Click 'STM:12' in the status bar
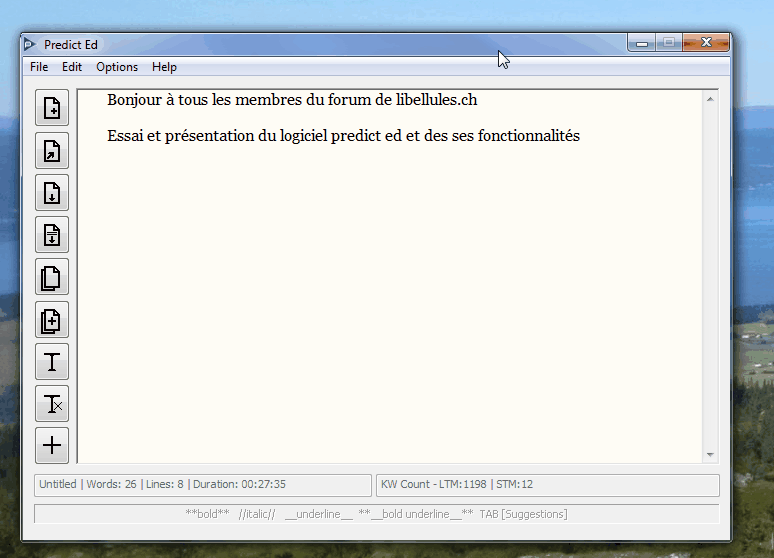Screen dimensions: 774x558 click(x=515, y=484)
